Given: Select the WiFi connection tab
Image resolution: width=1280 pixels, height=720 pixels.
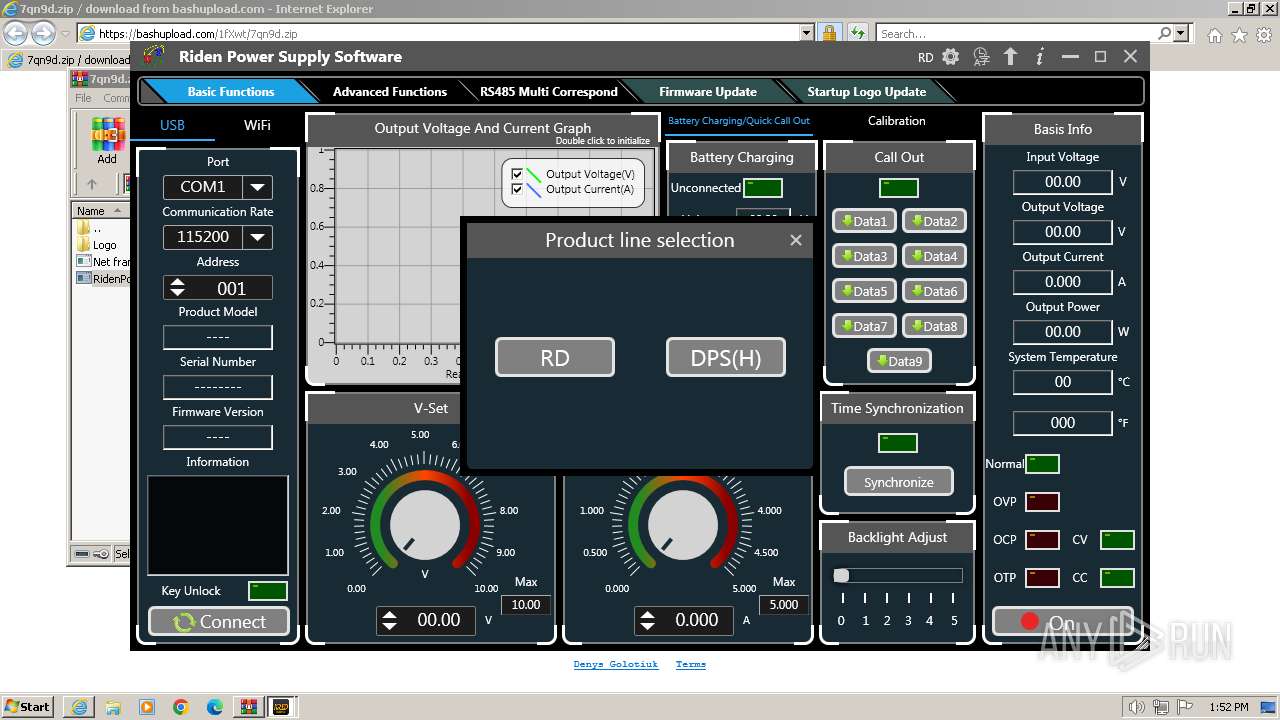Looking at the screenshot, I should click(257, 125).
